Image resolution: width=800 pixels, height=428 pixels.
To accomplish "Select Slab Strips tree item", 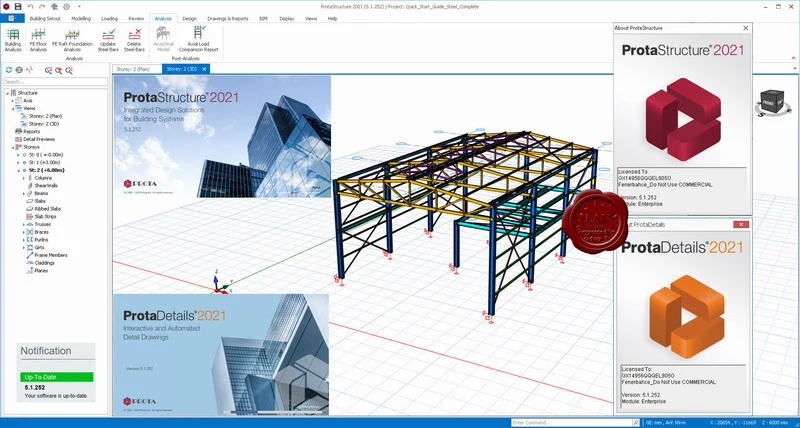I will (x=45, y=216).
